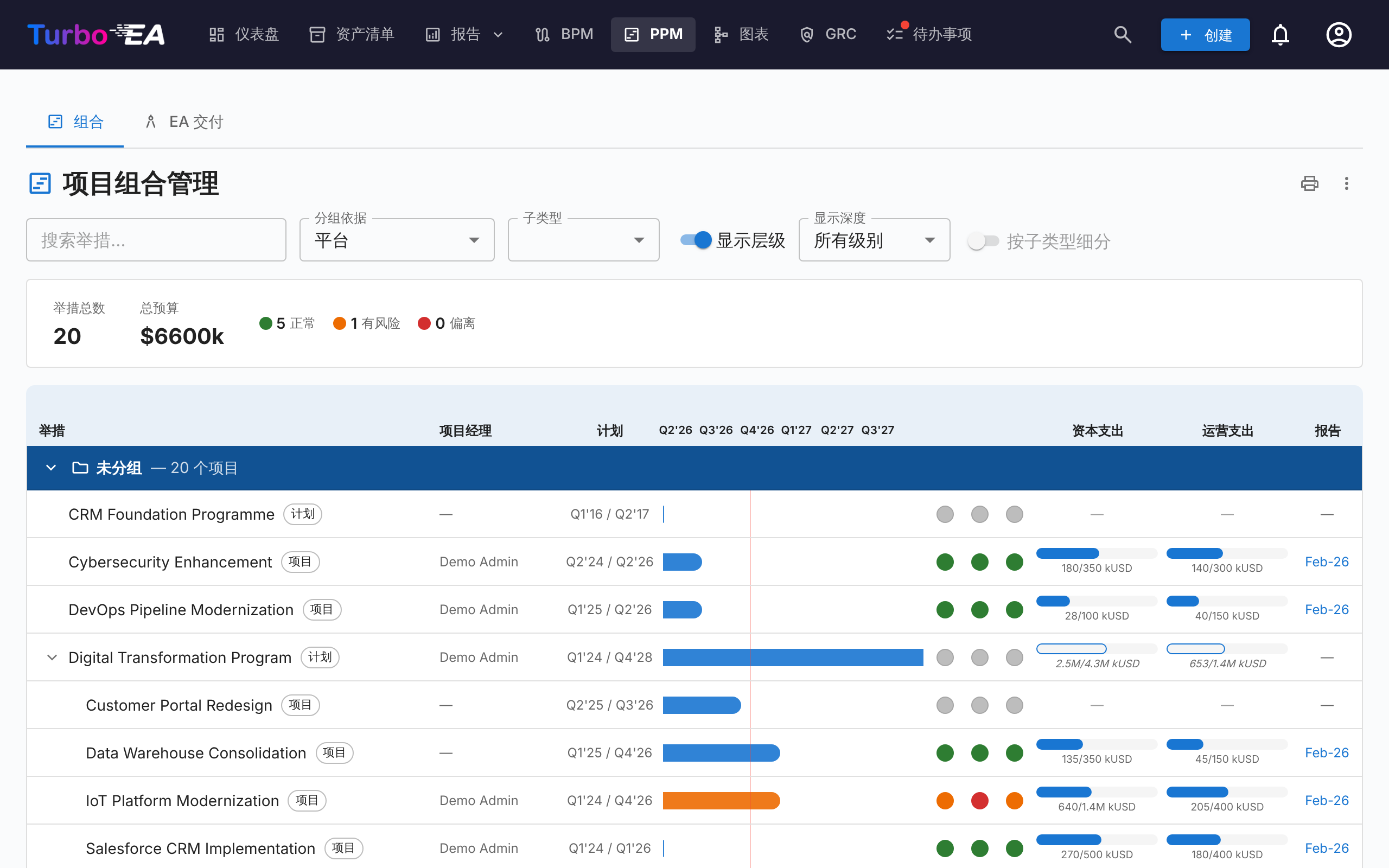Open the 显示深度 dropdown showing 所有级别

(874, 240)
